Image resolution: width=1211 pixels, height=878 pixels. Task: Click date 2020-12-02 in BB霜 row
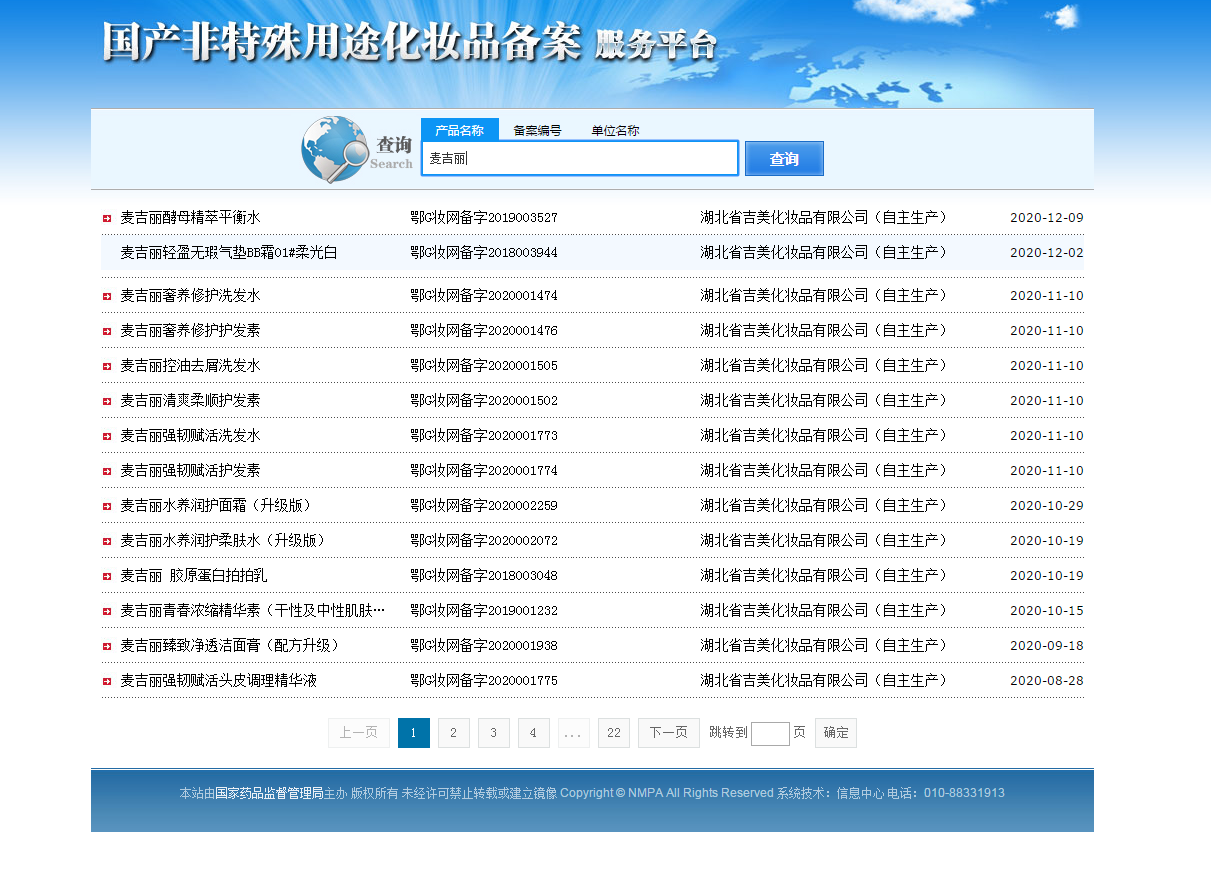coord(1046,252)
